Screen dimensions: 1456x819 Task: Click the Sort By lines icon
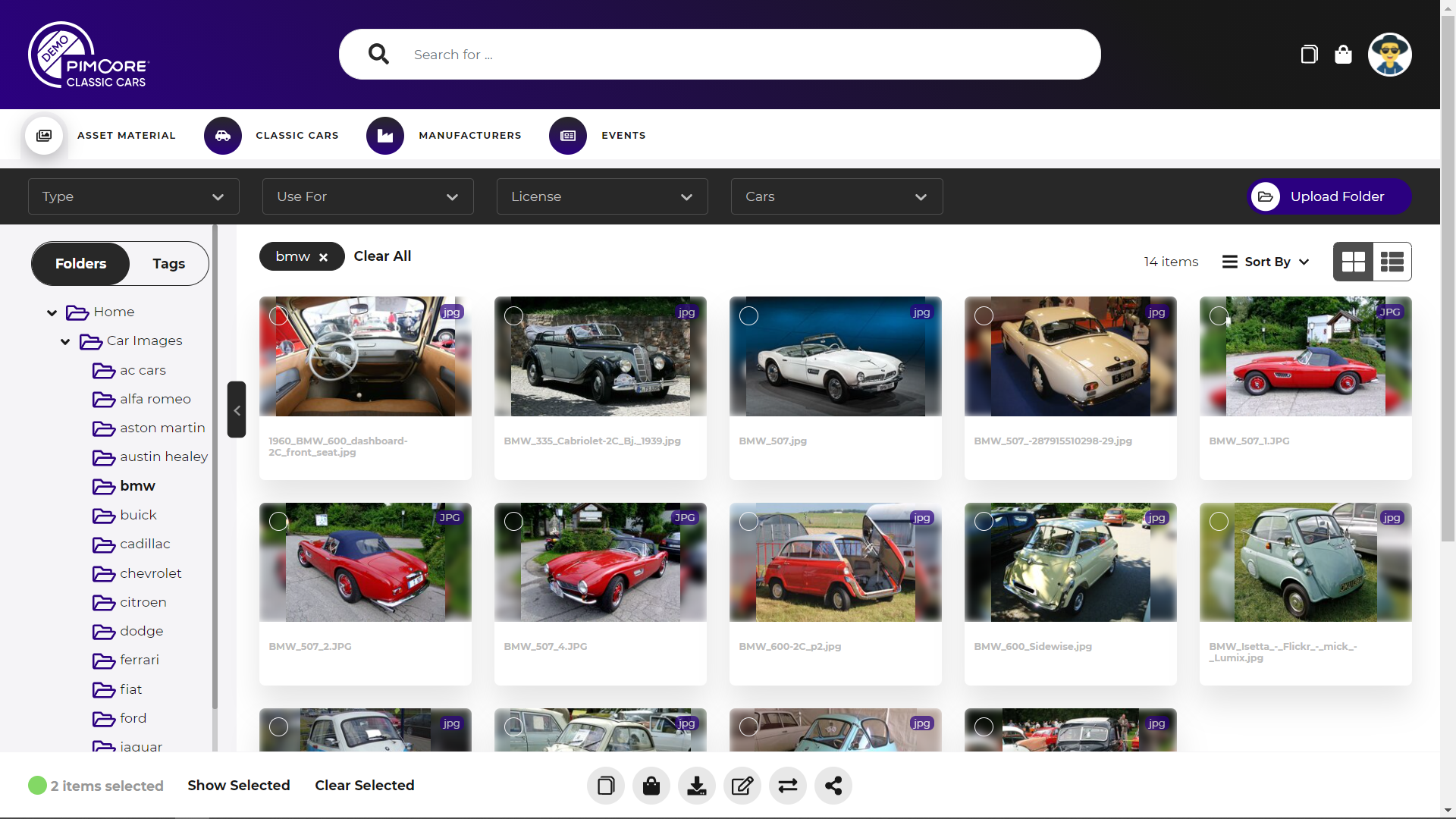[x=1230, y=262]
